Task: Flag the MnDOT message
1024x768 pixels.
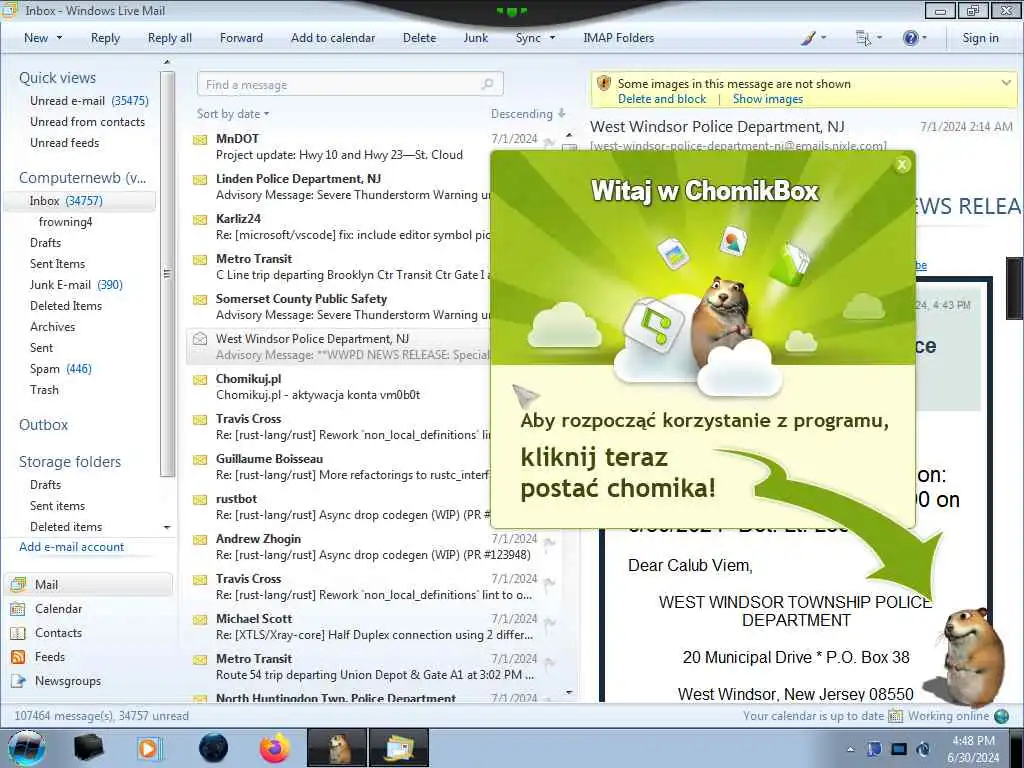Action: [549, 142]
